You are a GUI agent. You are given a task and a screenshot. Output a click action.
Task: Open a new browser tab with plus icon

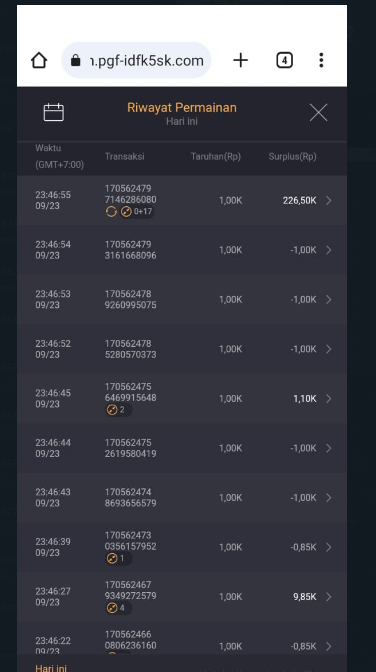(241, 60)
